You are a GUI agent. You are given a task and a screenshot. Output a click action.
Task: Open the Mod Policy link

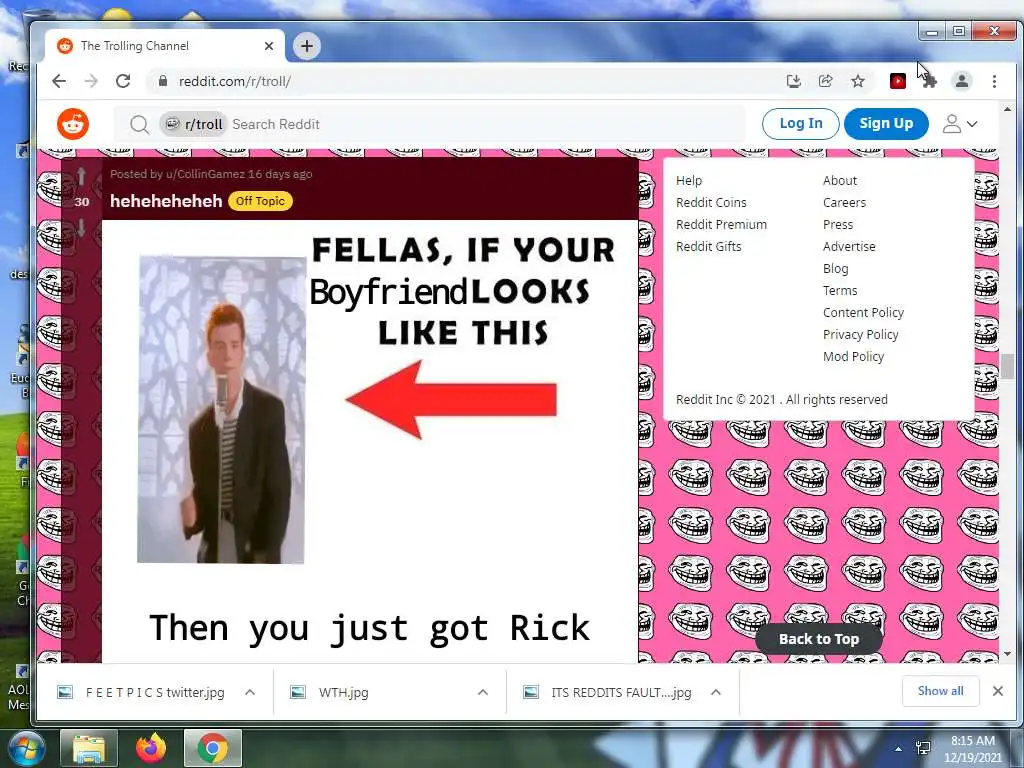coord(853,357)
